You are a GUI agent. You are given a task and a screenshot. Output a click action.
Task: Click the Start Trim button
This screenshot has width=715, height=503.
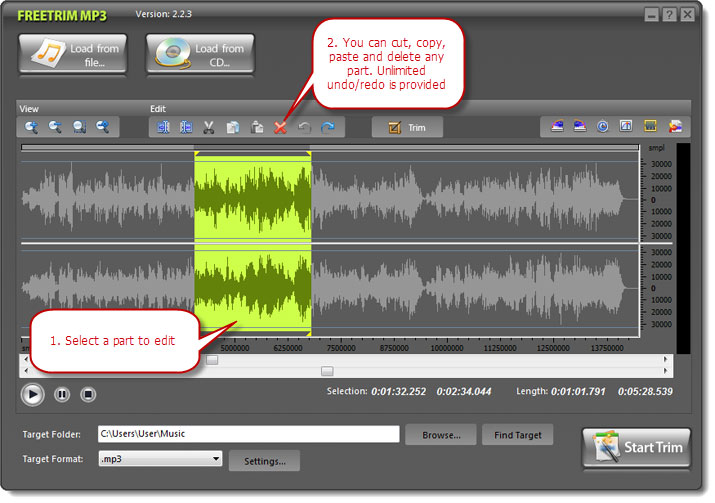tap(637, 447)
